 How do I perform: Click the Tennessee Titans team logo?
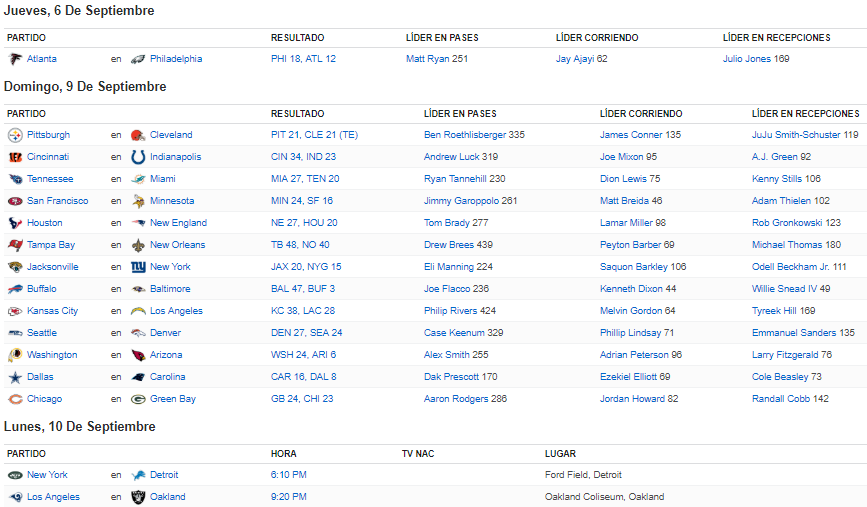pos(15,179)
